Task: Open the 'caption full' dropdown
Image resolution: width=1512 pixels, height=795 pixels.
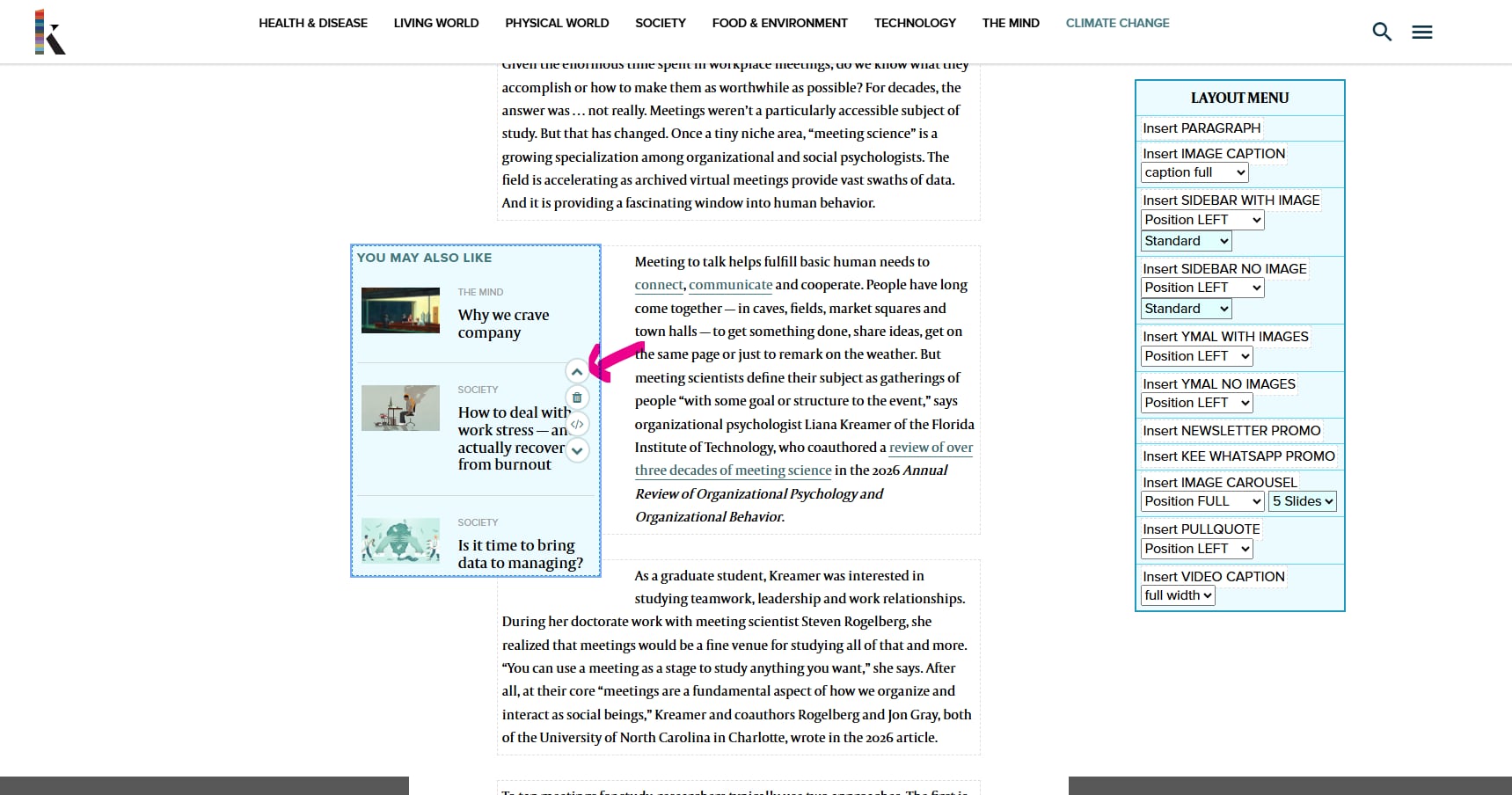Action: pos(1194,172)
